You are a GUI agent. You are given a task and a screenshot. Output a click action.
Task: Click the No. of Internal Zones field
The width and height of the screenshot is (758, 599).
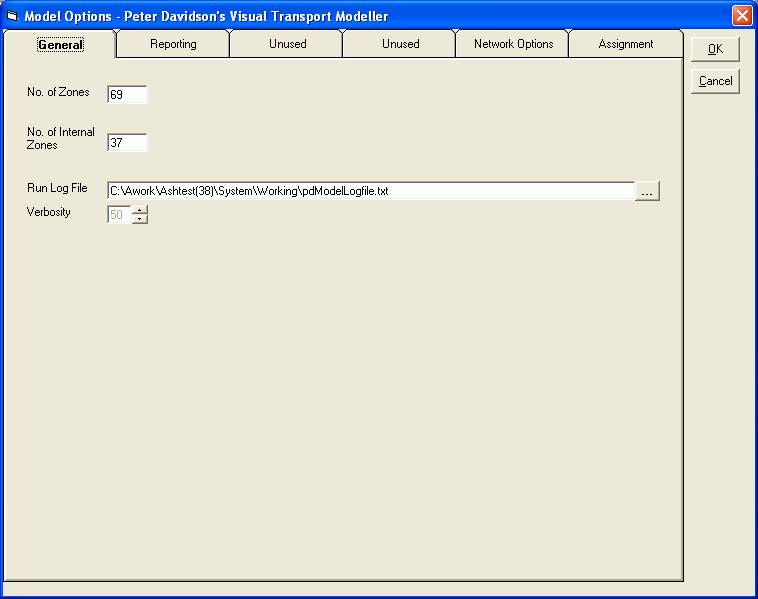127,143
